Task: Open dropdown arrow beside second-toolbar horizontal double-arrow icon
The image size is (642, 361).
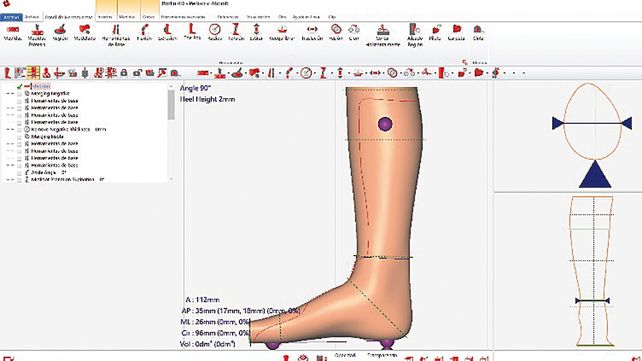Action: point(384,73)
